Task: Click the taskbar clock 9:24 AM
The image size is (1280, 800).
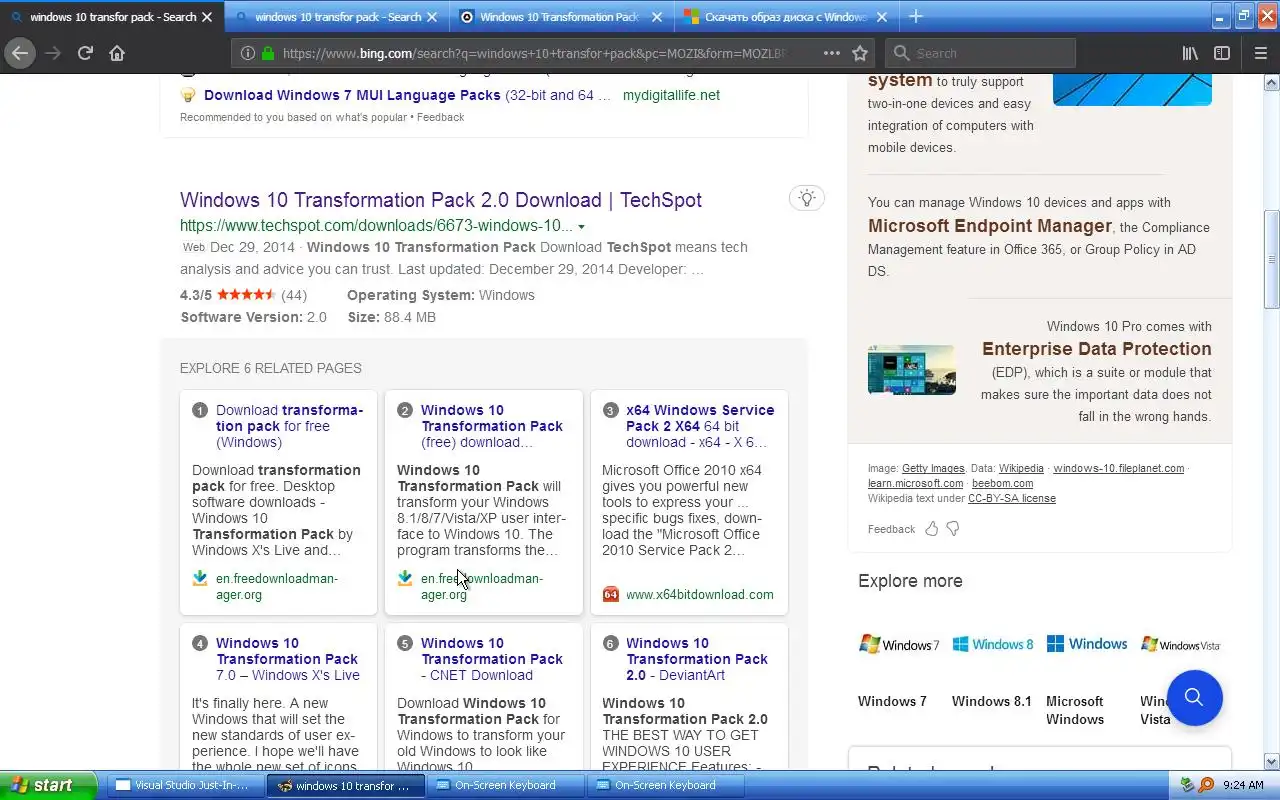Action: pos(1243,785)
